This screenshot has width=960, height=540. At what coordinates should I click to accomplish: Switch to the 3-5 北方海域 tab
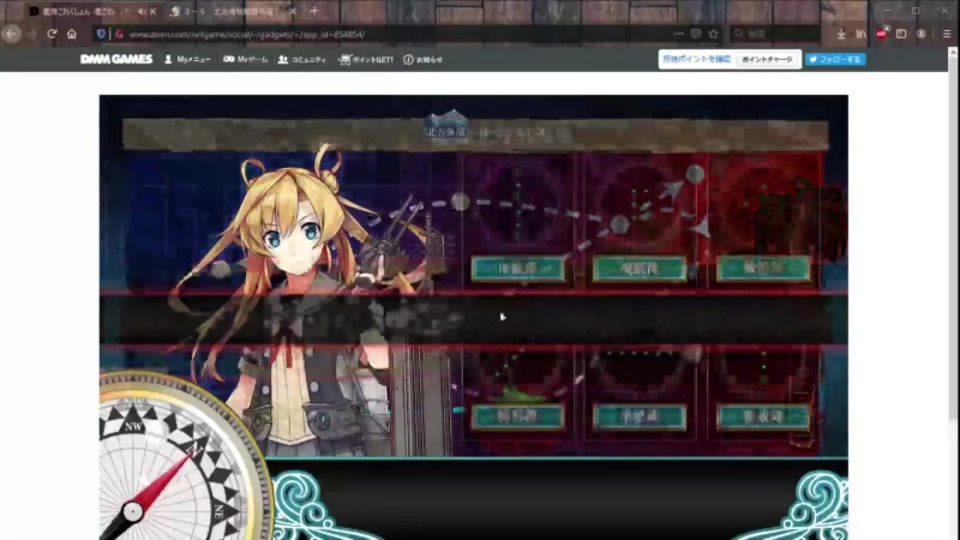coord(233,11)
